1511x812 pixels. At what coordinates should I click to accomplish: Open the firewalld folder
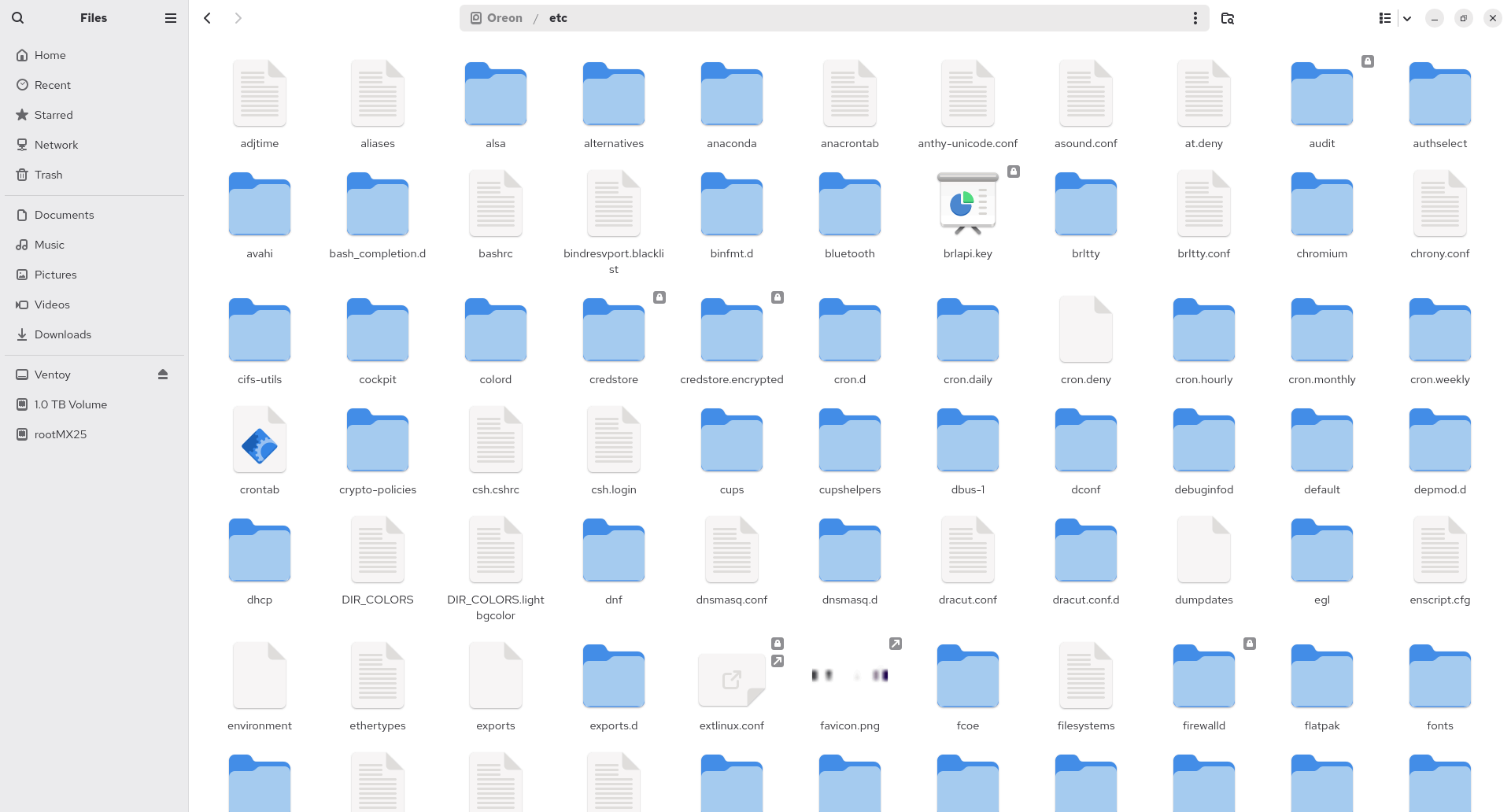pyautogui.click(x=1203, y=677)
